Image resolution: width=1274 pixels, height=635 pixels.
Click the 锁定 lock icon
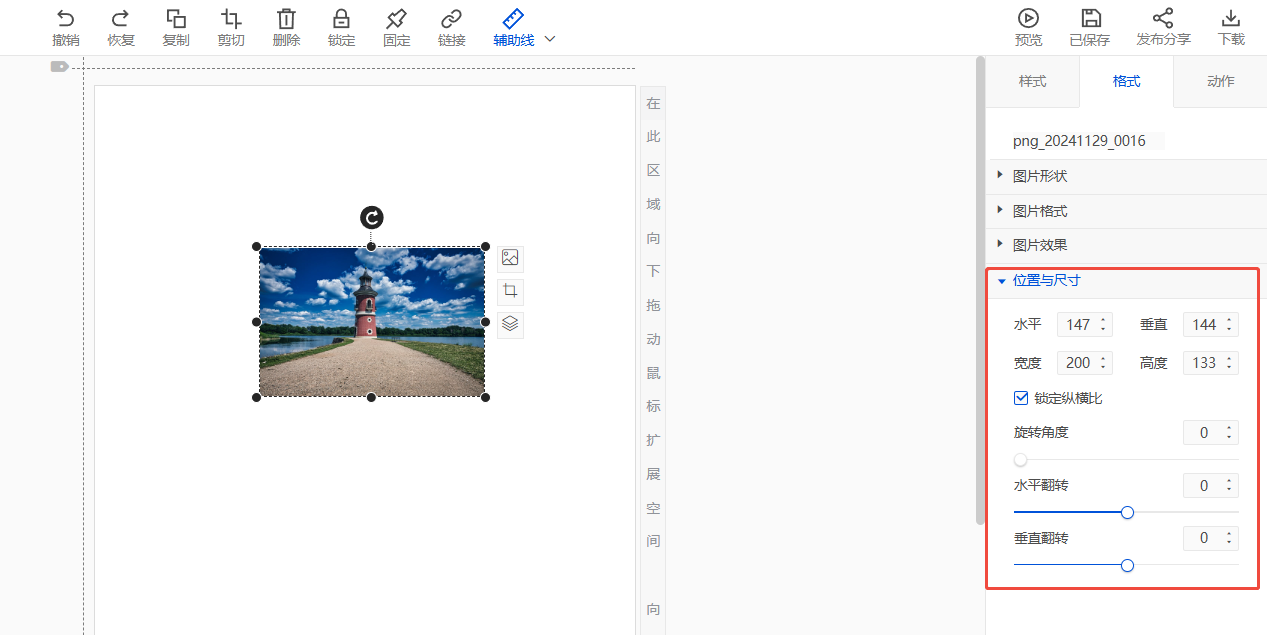[x=341, y=18]
